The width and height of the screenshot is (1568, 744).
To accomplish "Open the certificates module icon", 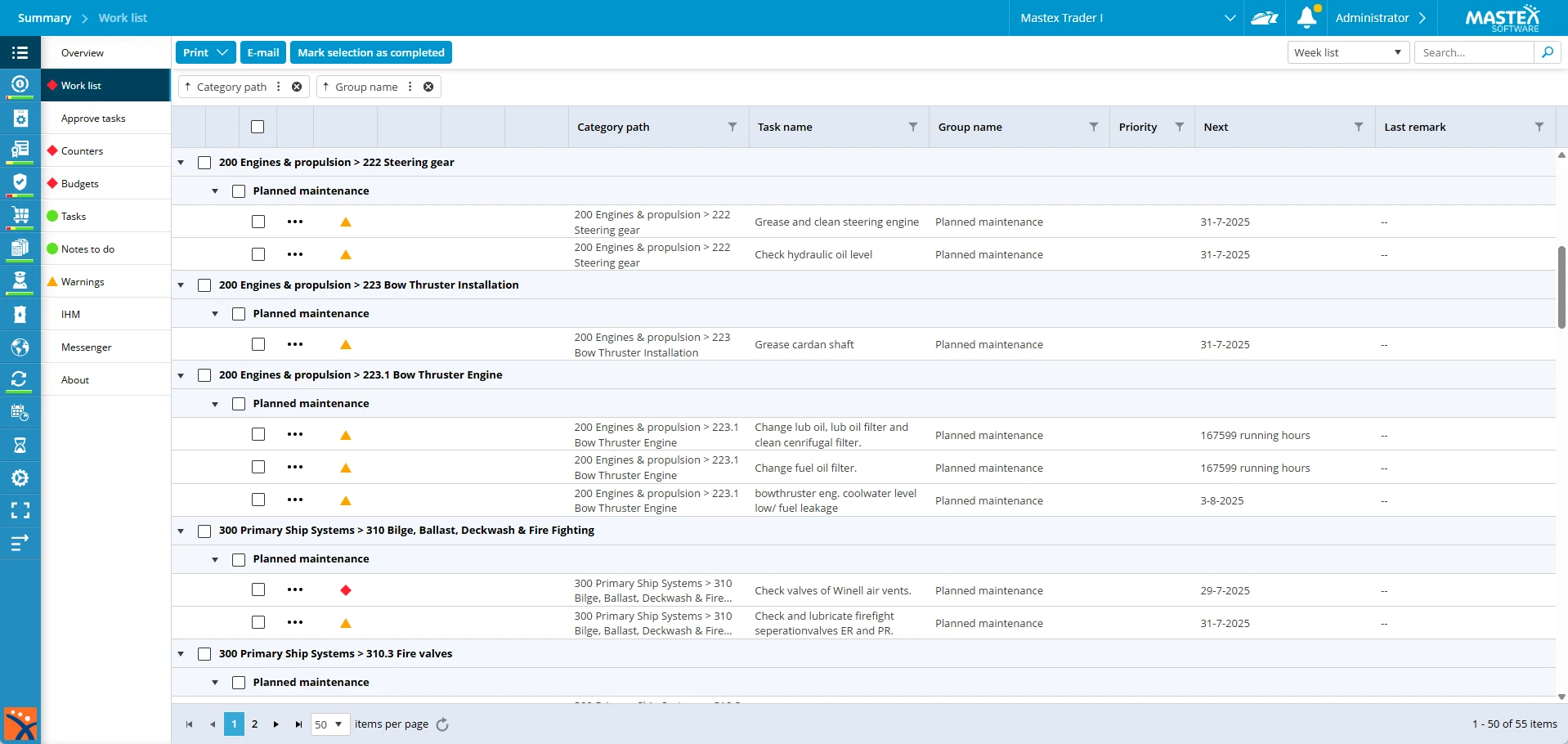I will (20, 150).
